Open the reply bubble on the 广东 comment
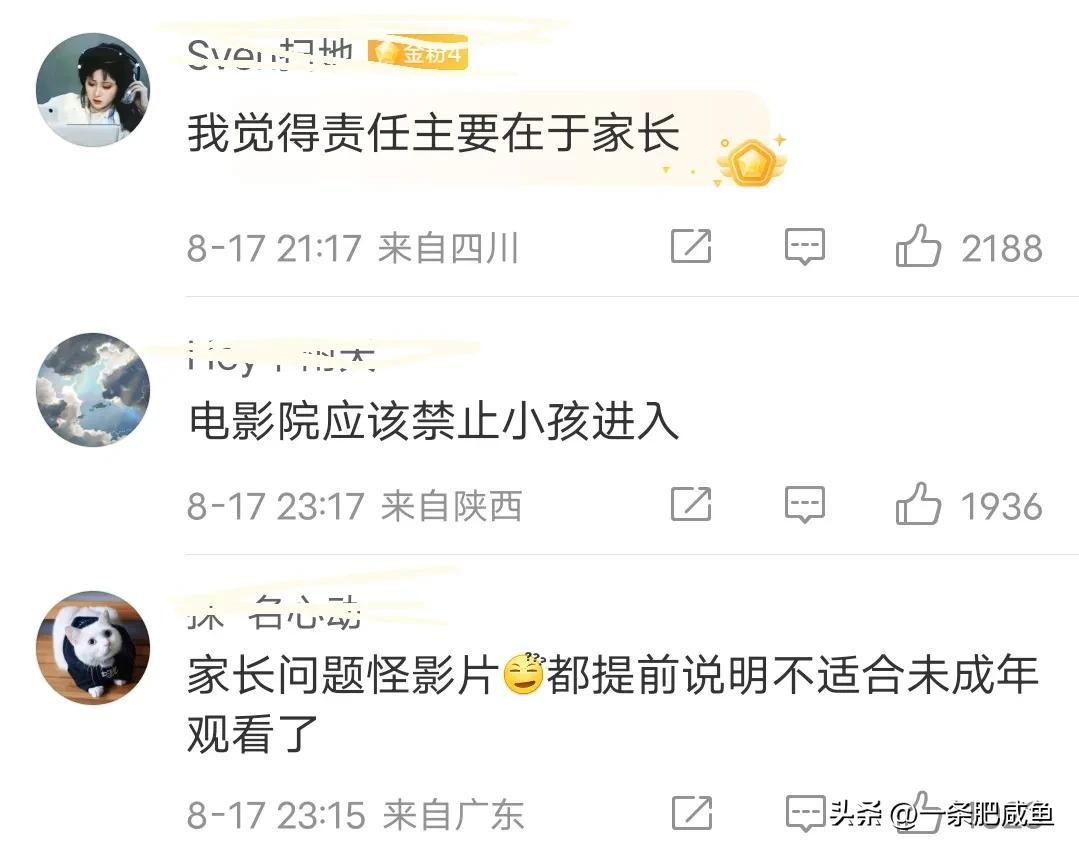1079x852 pixels. pyautogui.click(x=804, y=813)
